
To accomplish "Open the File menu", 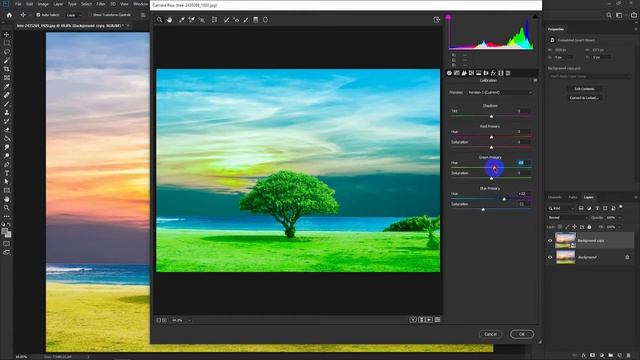I will coord(18,4).
